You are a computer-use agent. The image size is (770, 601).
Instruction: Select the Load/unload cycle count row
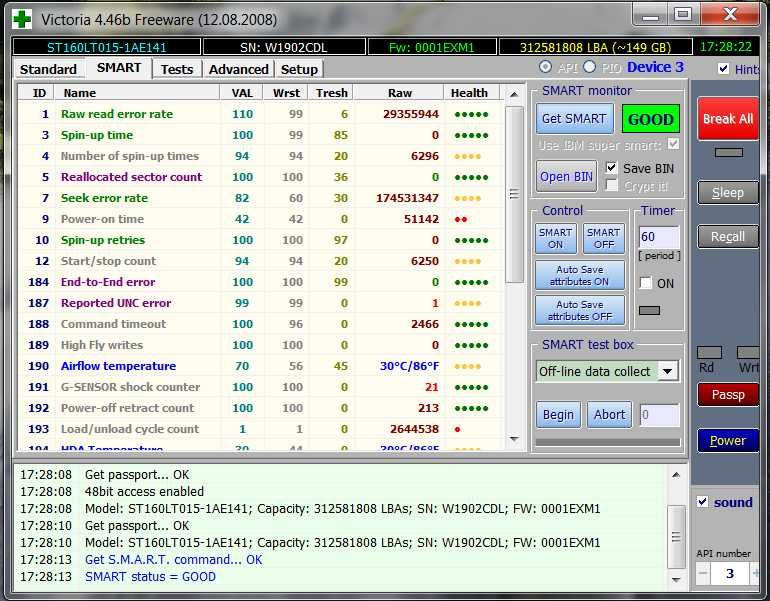tap(260, 429)
